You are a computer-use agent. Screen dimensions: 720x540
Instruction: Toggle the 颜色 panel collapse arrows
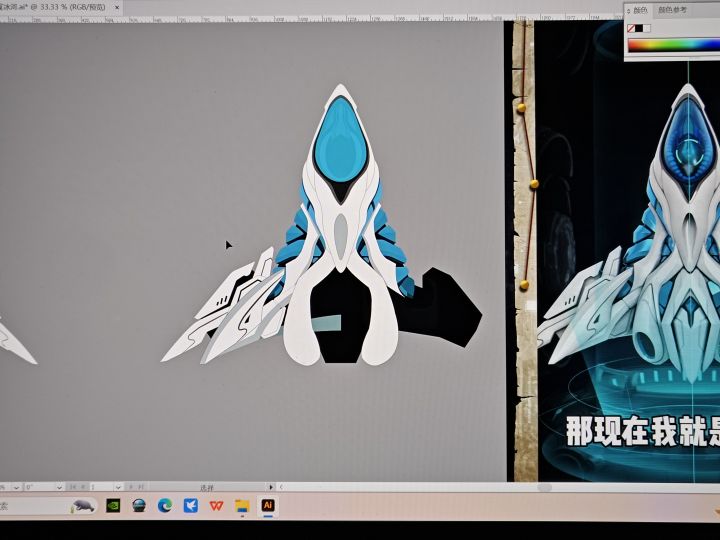[629, 11]
